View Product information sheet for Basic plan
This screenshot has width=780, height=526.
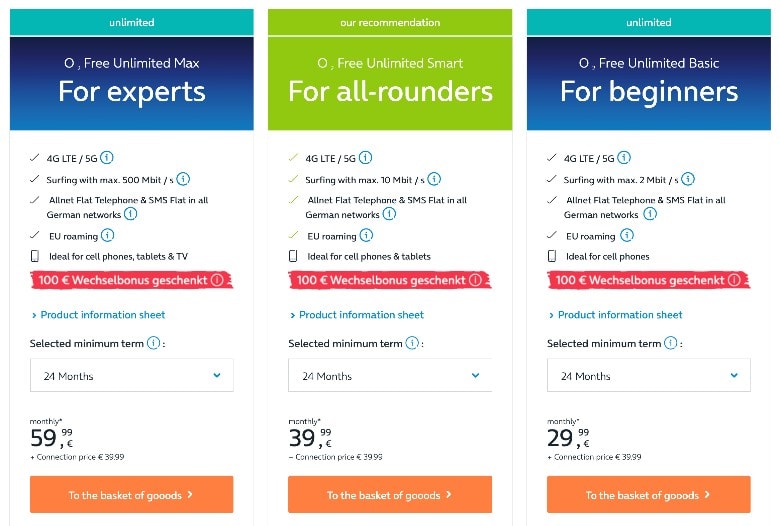[x=620, y=315]
